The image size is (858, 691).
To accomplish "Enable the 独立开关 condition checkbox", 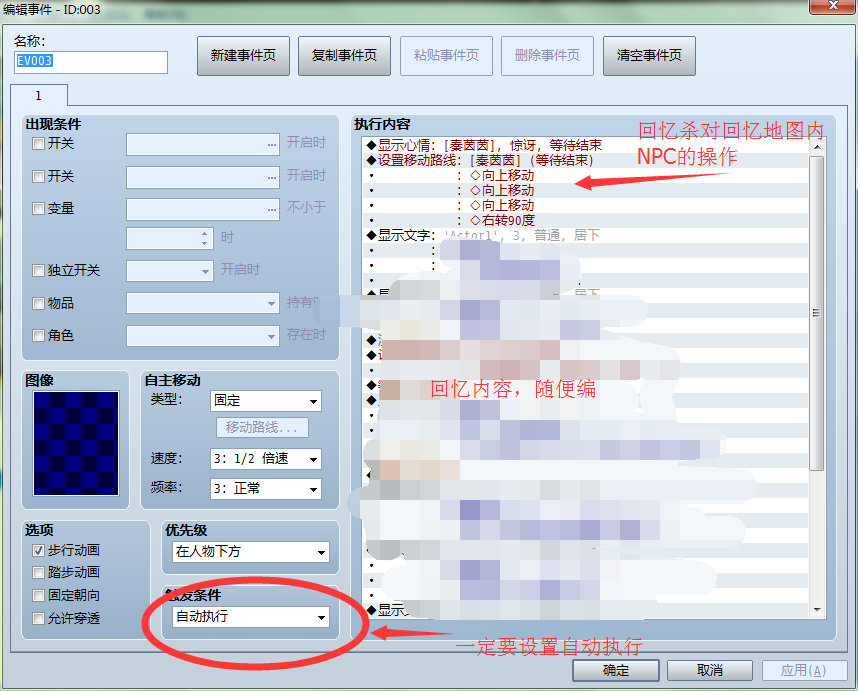I will pos(38,270).
